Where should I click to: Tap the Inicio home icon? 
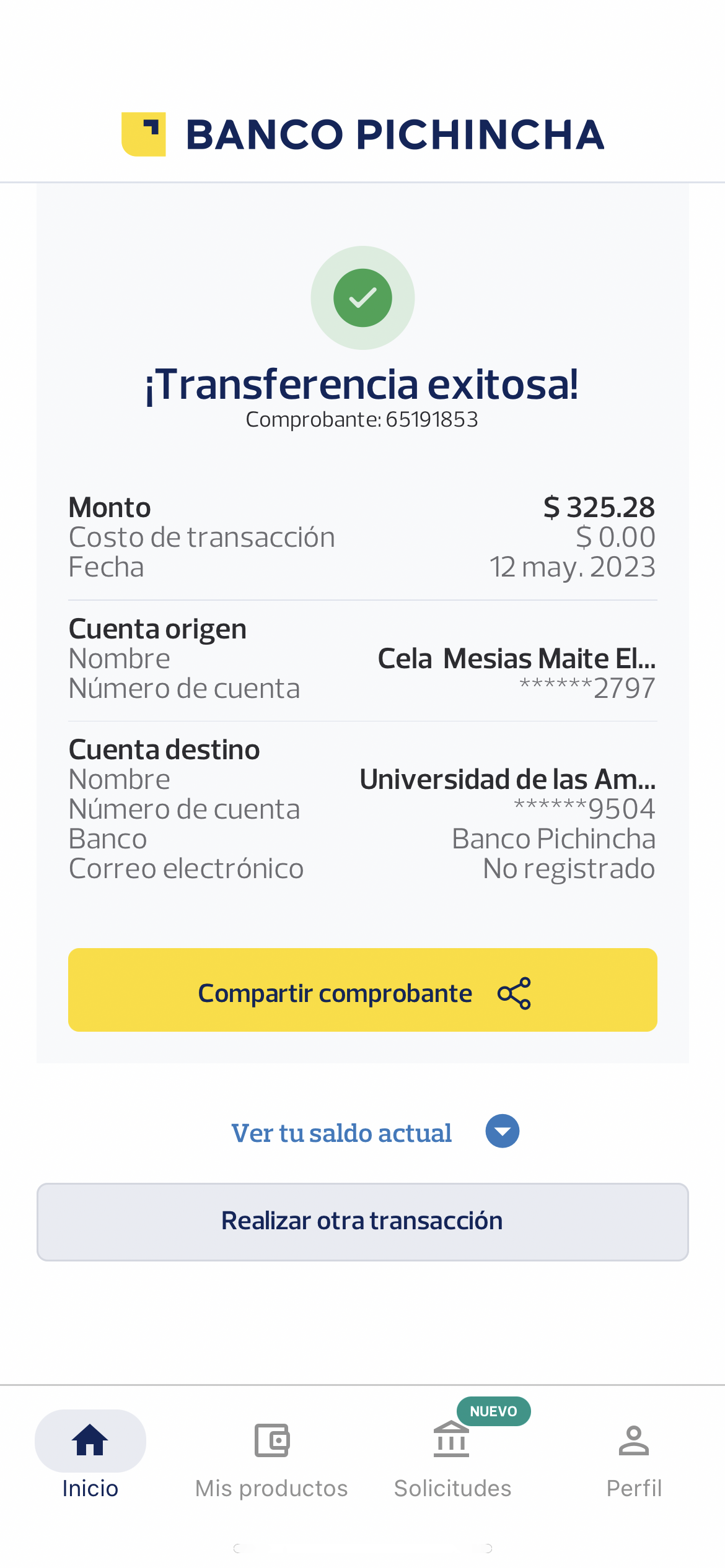(90, 1440)
